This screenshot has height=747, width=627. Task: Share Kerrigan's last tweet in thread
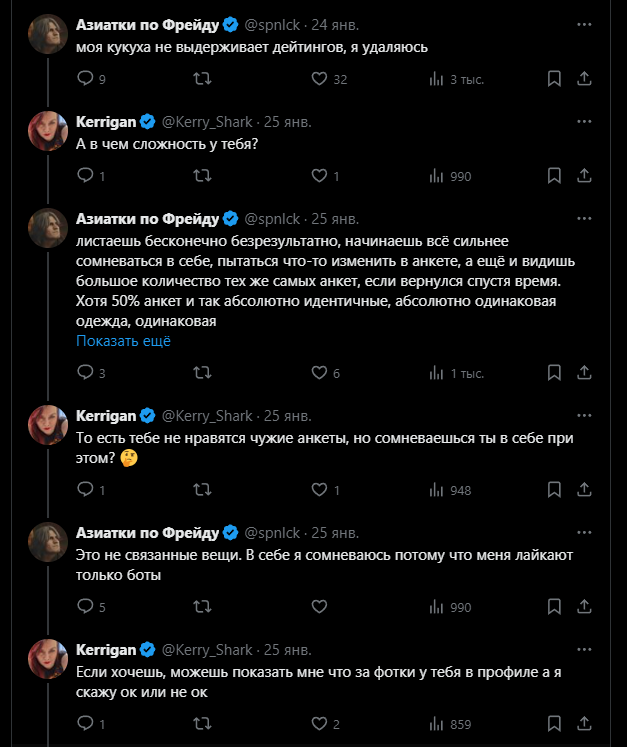(x=583, y=724)
